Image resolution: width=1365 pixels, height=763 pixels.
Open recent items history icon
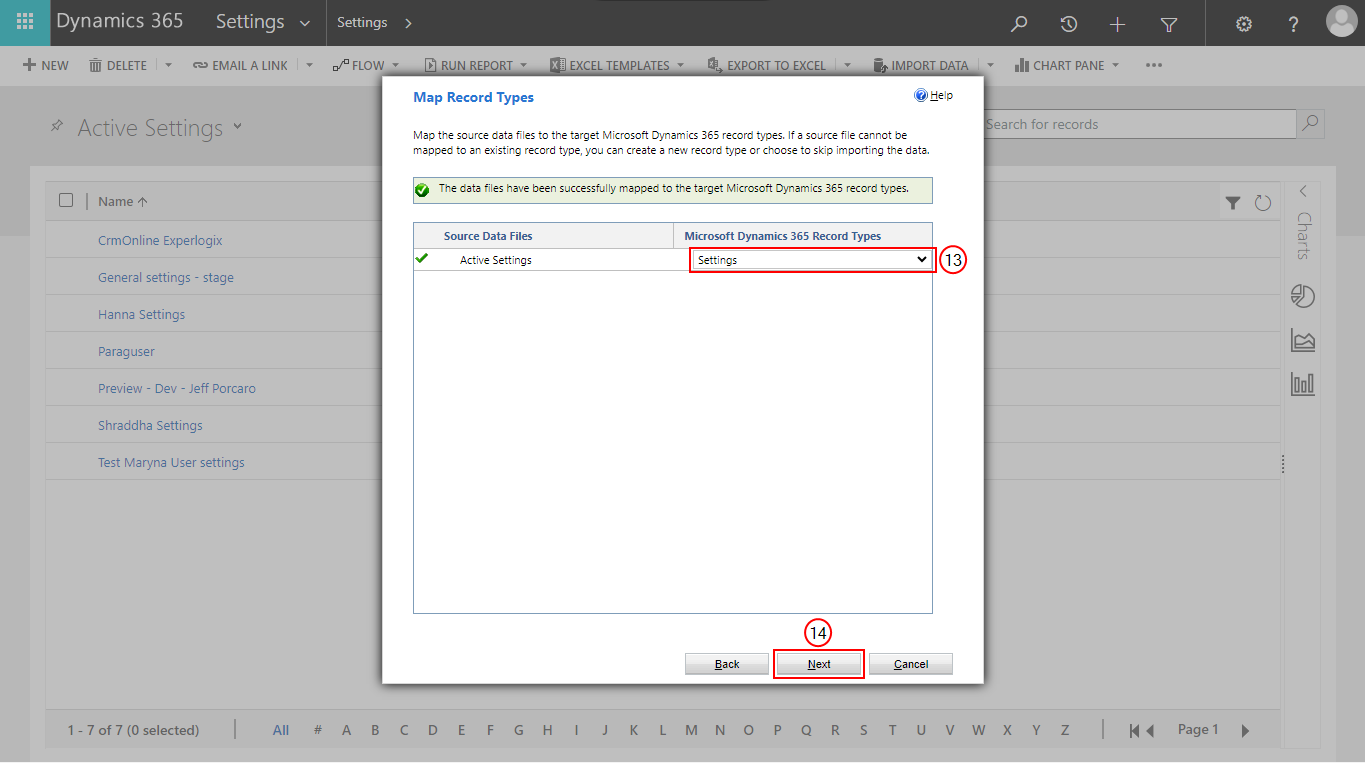(x=1068, y=24)
